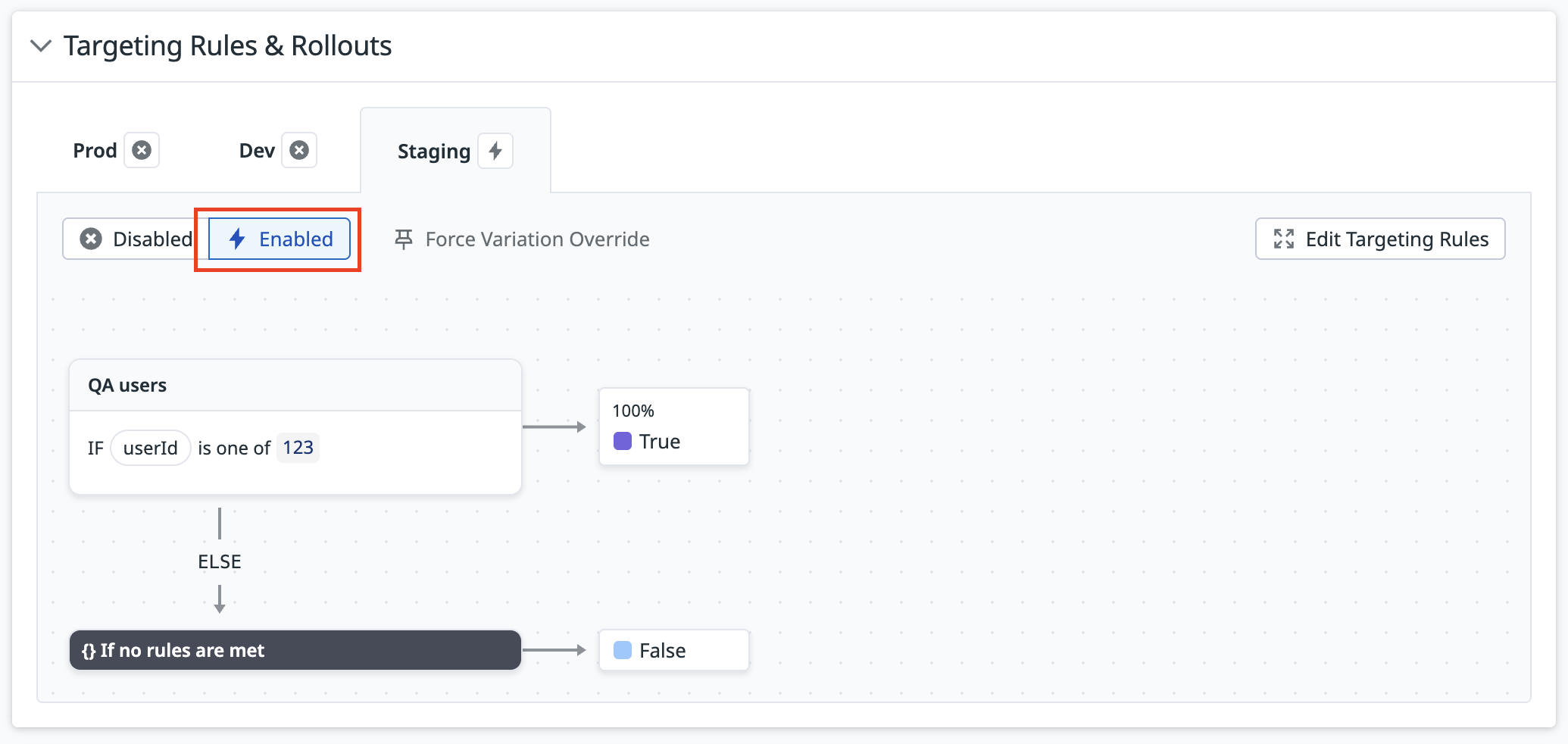Click the disabled status icon beside Prod
This screenshot has height=744, width=1568.
pos(142,150)
